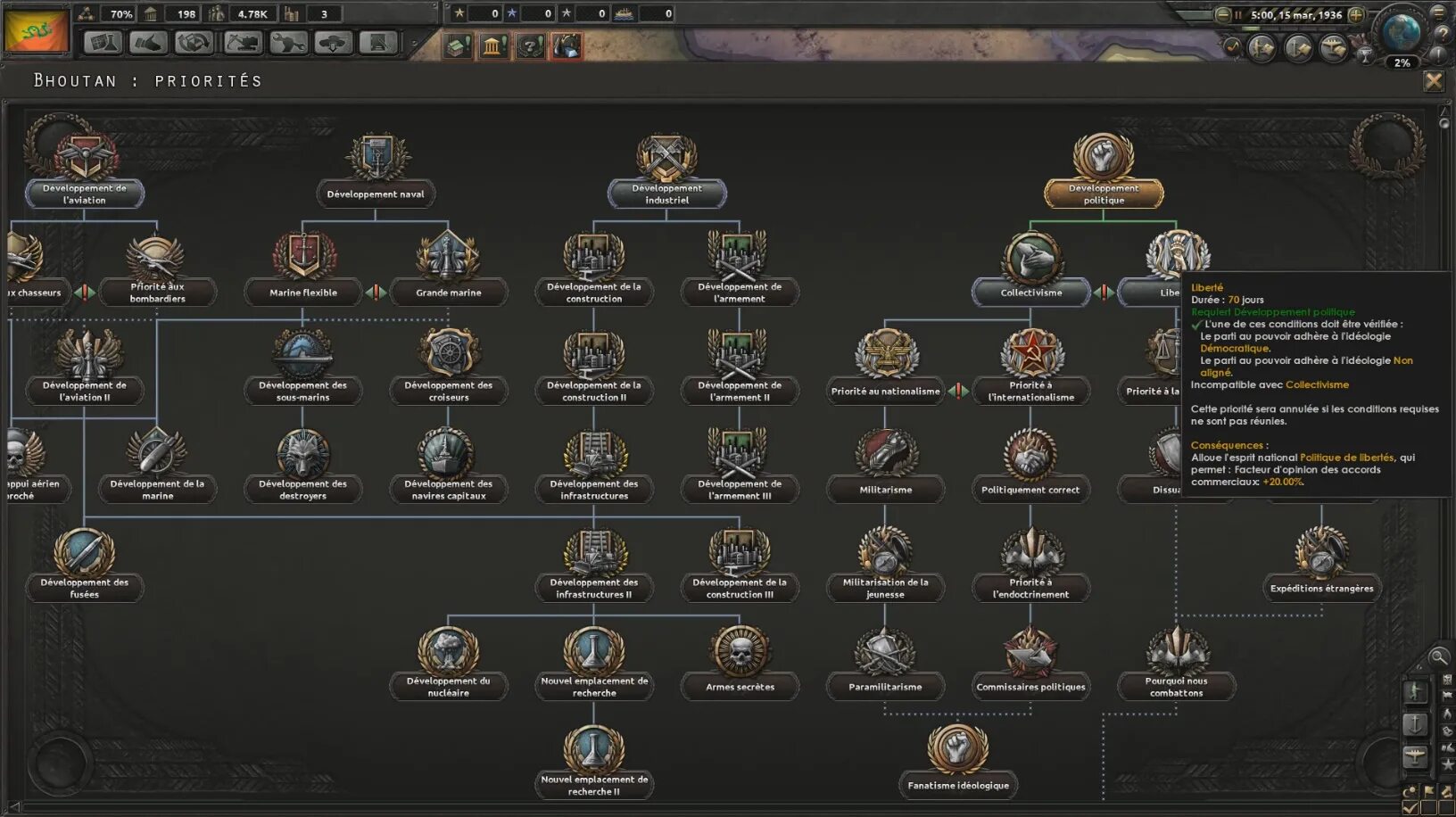The image size is (1456, 817).
Task: Open the logistics menu button
Action: click(379, 42)
